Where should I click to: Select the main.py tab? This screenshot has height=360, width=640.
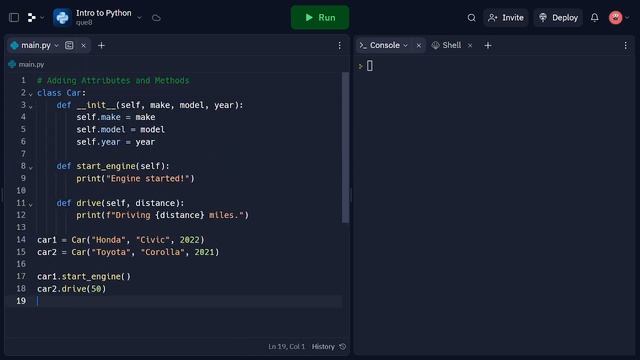coord(36,45)
